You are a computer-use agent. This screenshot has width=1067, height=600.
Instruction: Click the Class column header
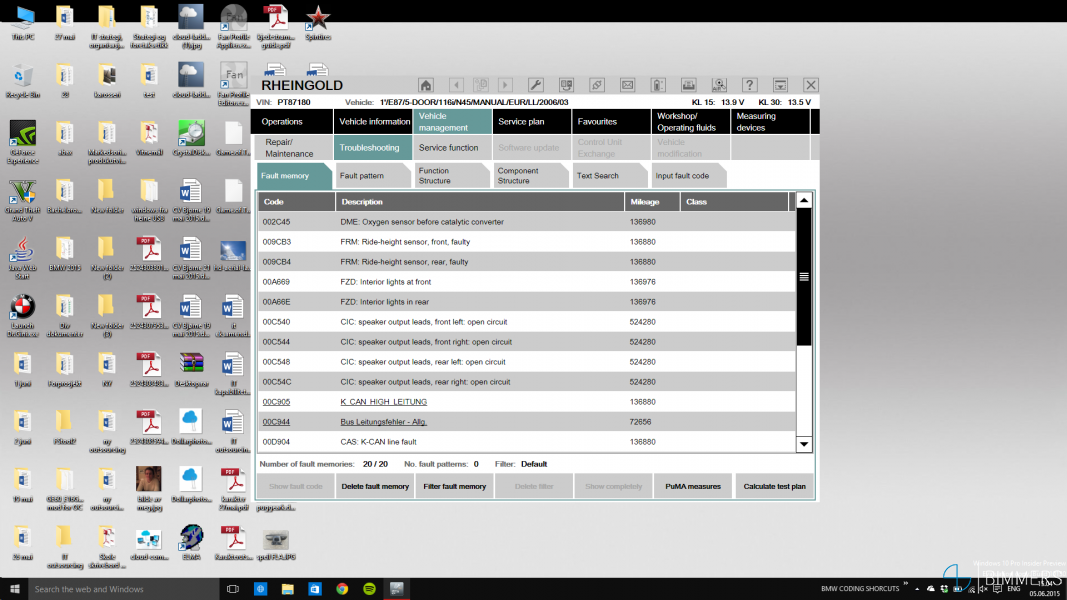point(734,201)
